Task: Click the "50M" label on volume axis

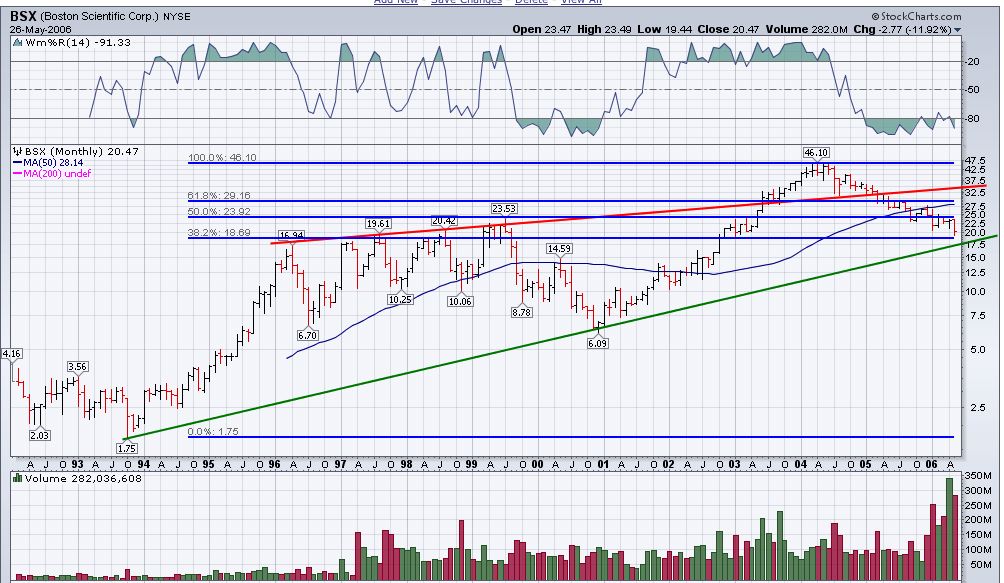Action: coord(980,564)
